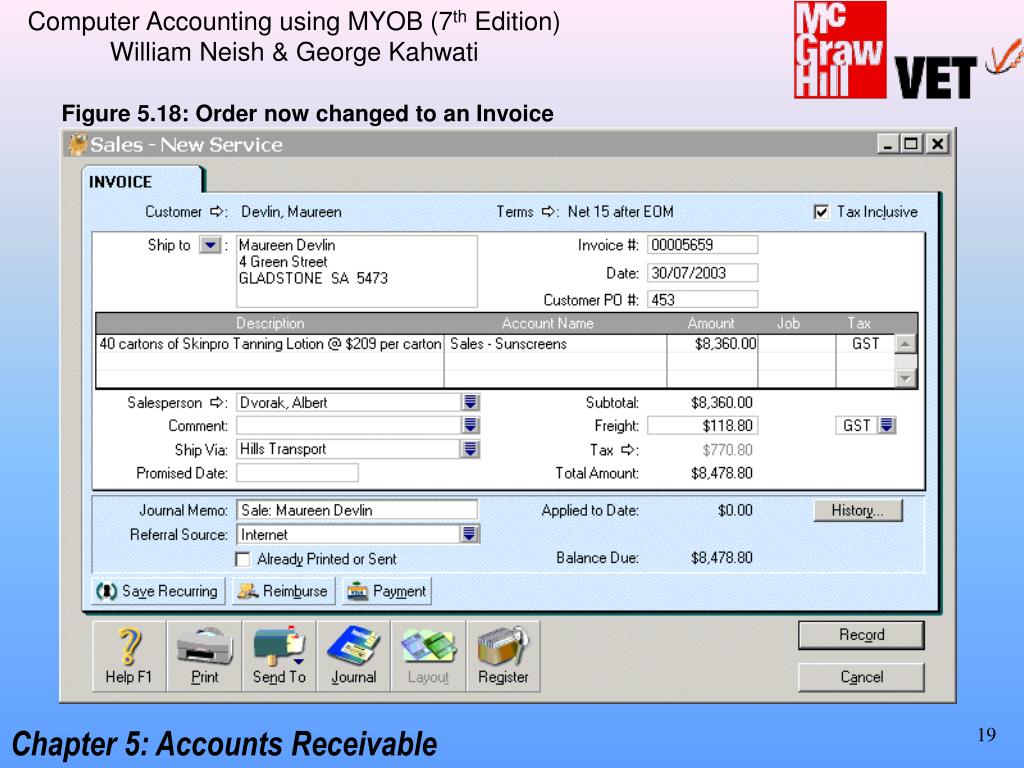Viewport: 1024px width, 768px height.
Task: Expand the Salesperson dropdown list
Action: [x=470, y=402]
